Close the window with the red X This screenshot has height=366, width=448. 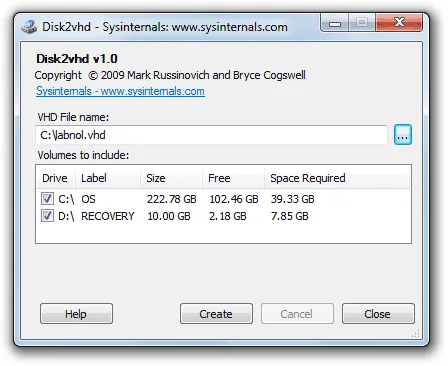tap(399, 23)
